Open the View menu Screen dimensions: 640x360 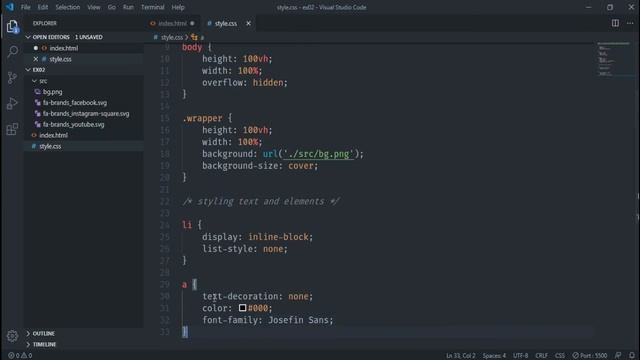[93, 7]
